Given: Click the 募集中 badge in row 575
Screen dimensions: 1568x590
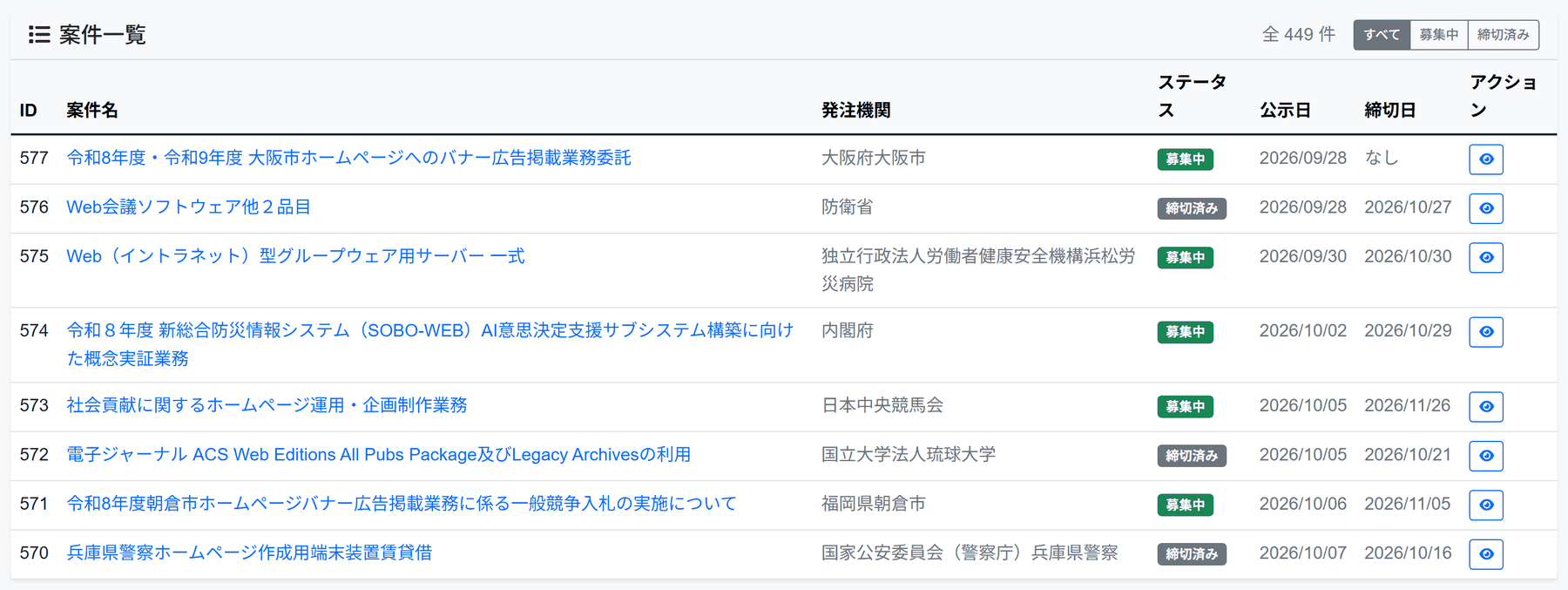Looking at the screenshot, I should pos(1185,258).
